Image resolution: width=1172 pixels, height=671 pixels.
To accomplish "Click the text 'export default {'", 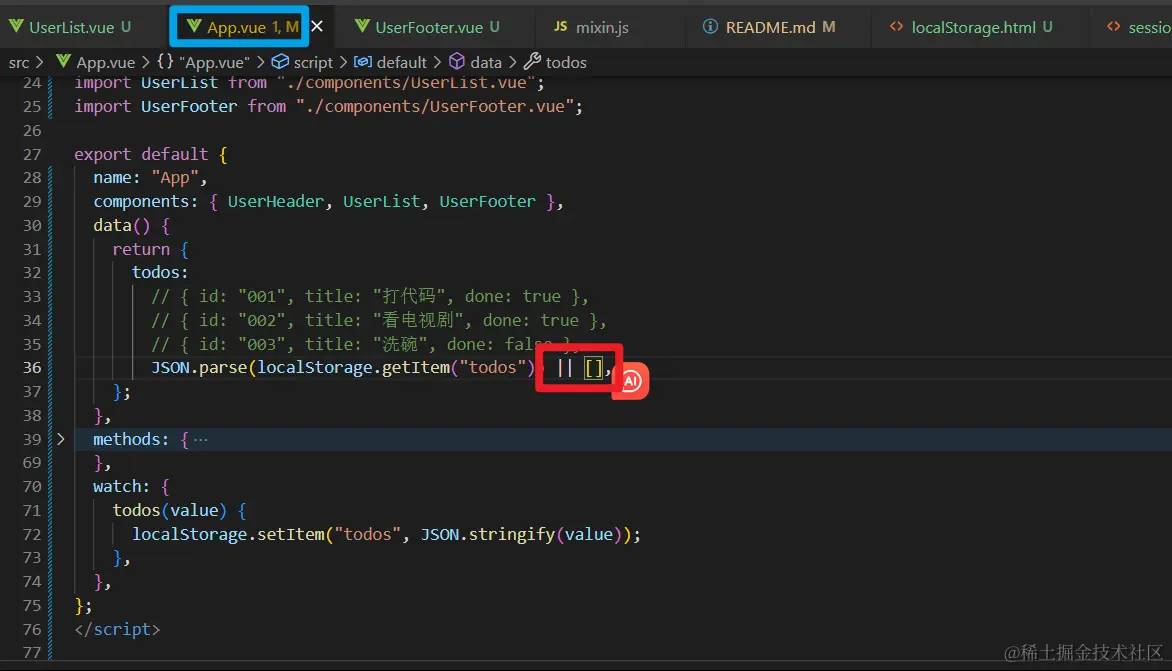I will 151,155.
